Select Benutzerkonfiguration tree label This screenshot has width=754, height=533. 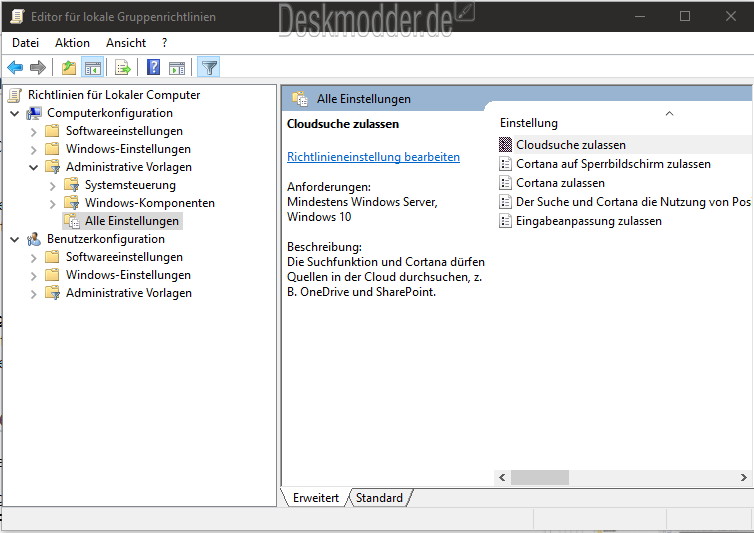click(x=106, y=239)
